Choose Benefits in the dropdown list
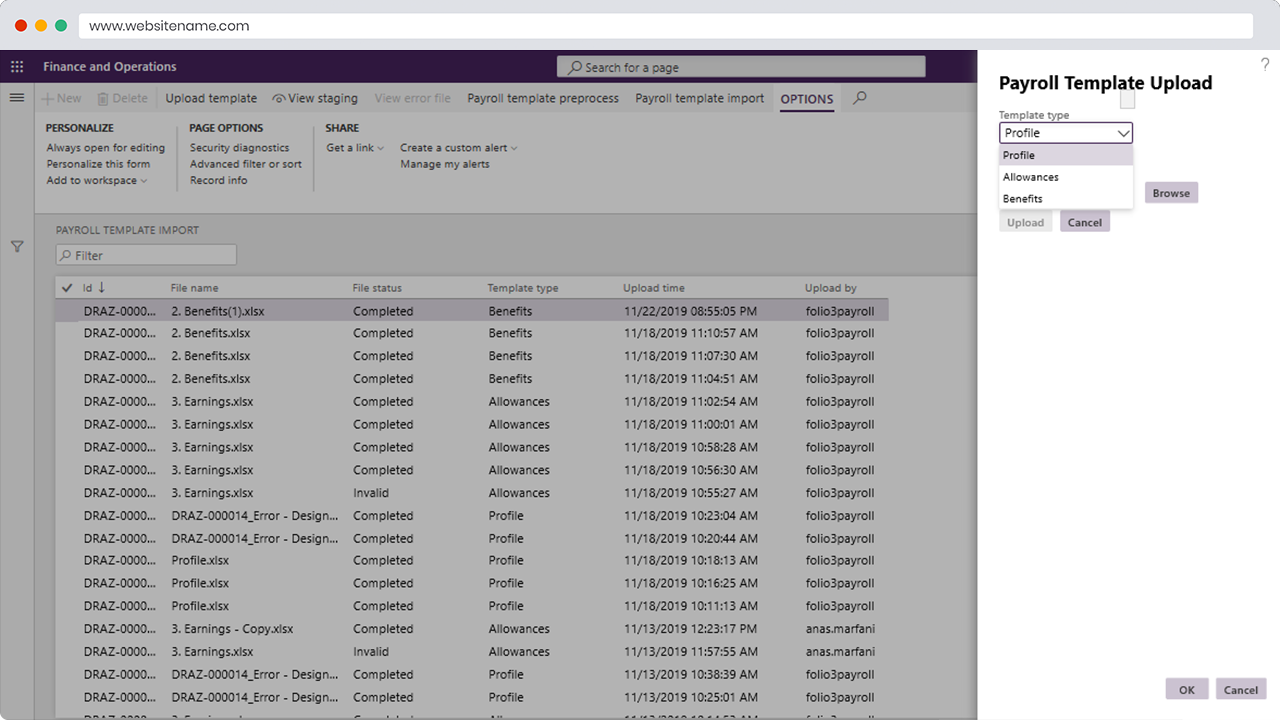Image resolution: width=1280 pixels, height=720 pixels. click(x=1066, y=199)
